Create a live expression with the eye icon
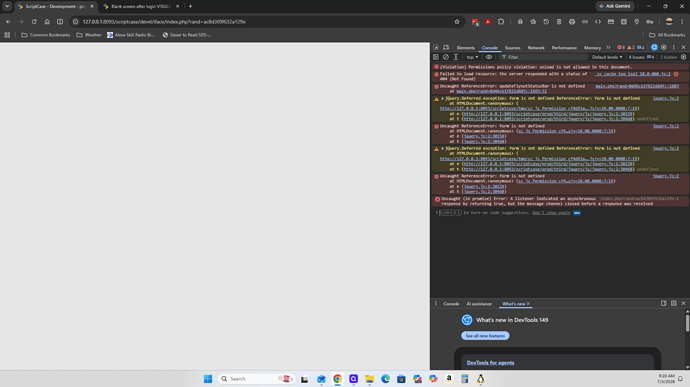Image resolution: width=690 pixels, height=387 pixels. [489, 57]
